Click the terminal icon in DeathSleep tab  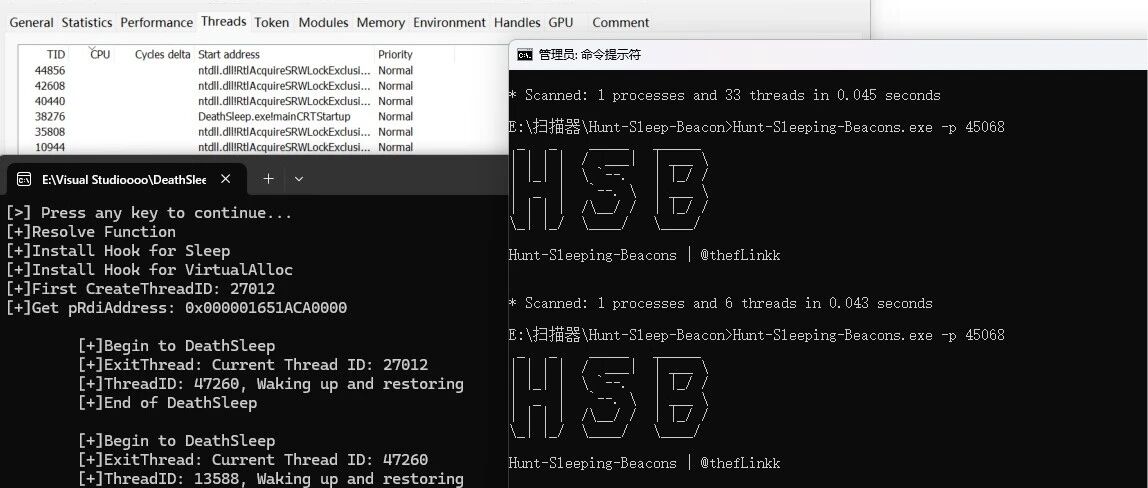pyautogui.click(x=24, y=179)
